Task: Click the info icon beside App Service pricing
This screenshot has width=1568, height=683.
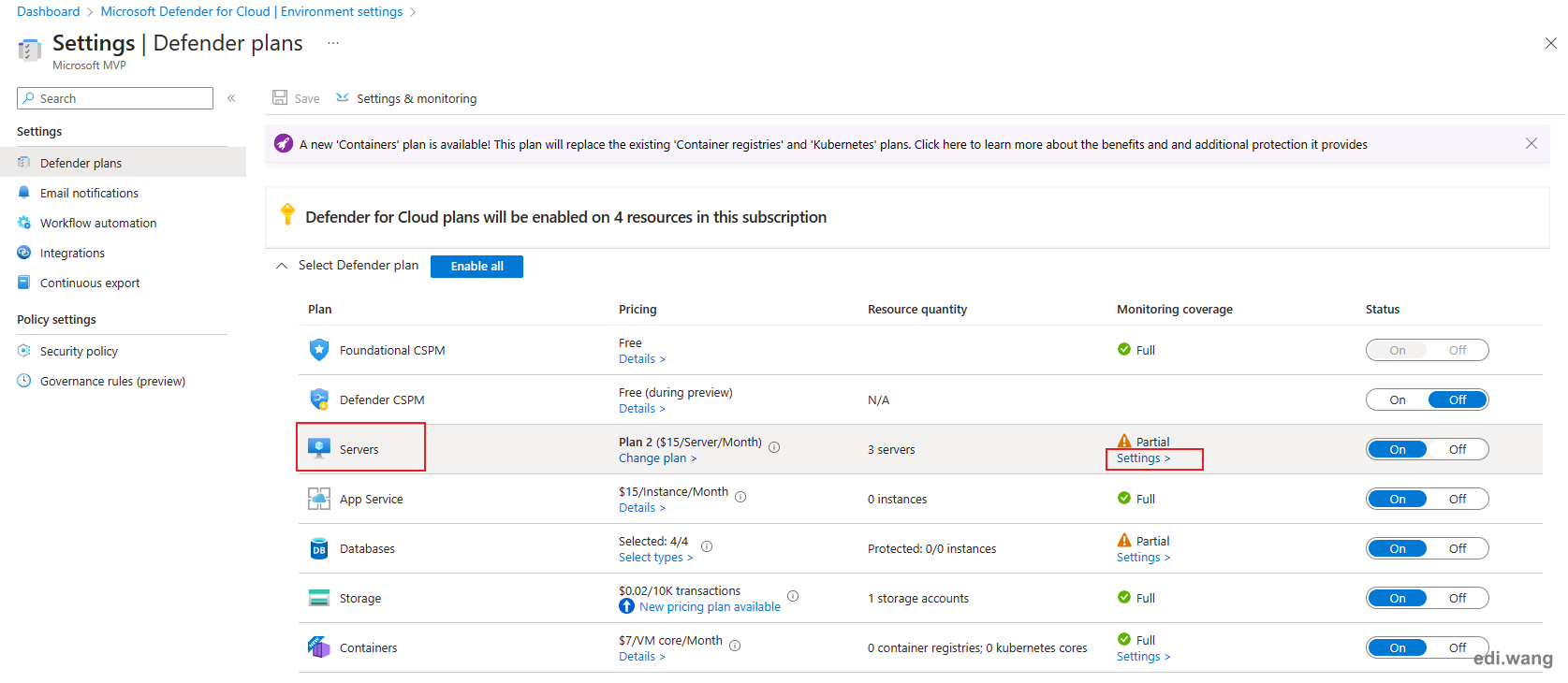Action: pyautogui.click(x=740, y=497)
